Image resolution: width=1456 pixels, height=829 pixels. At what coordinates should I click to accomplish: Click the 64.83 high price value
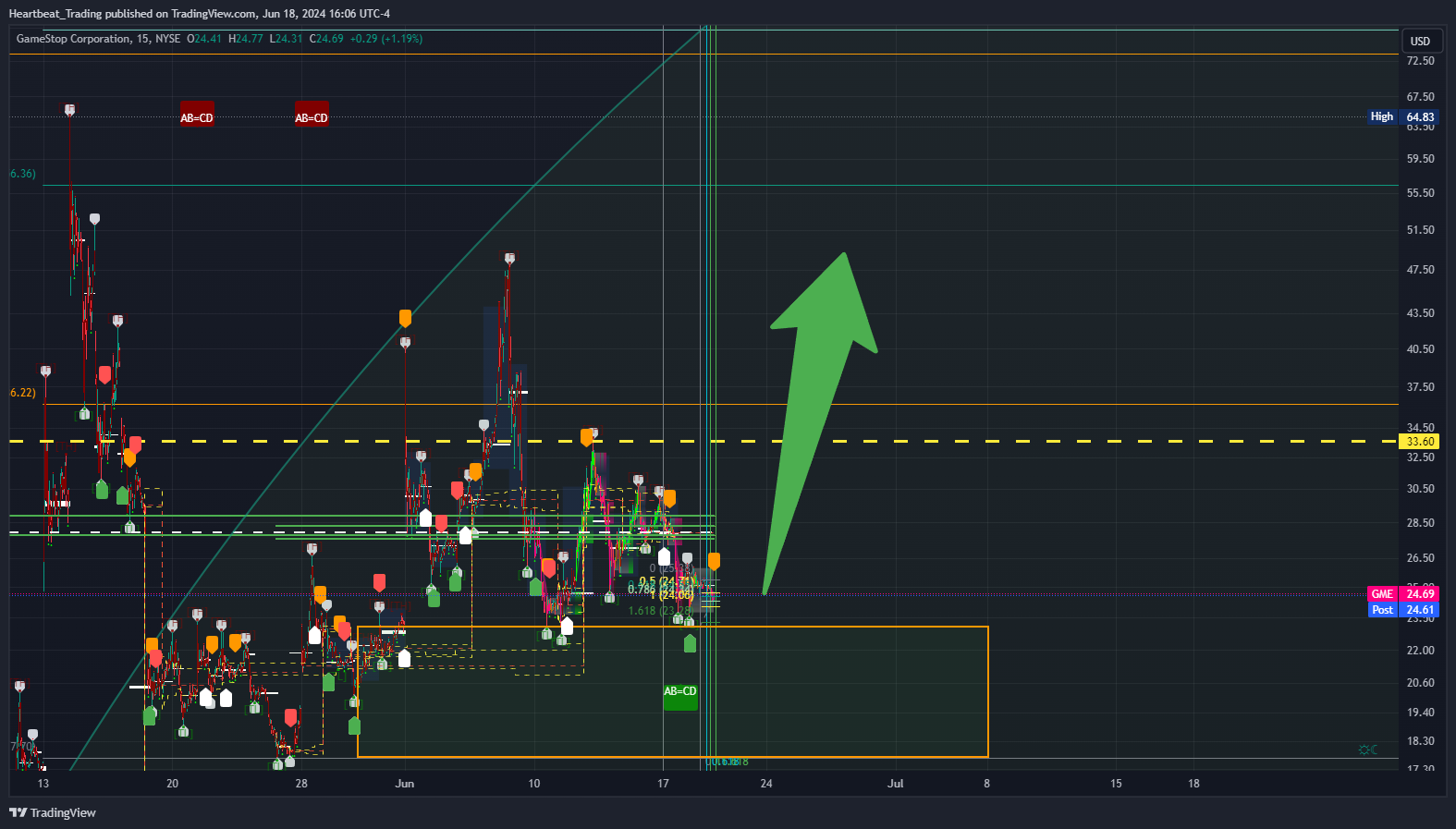[x=1420, y=117]
